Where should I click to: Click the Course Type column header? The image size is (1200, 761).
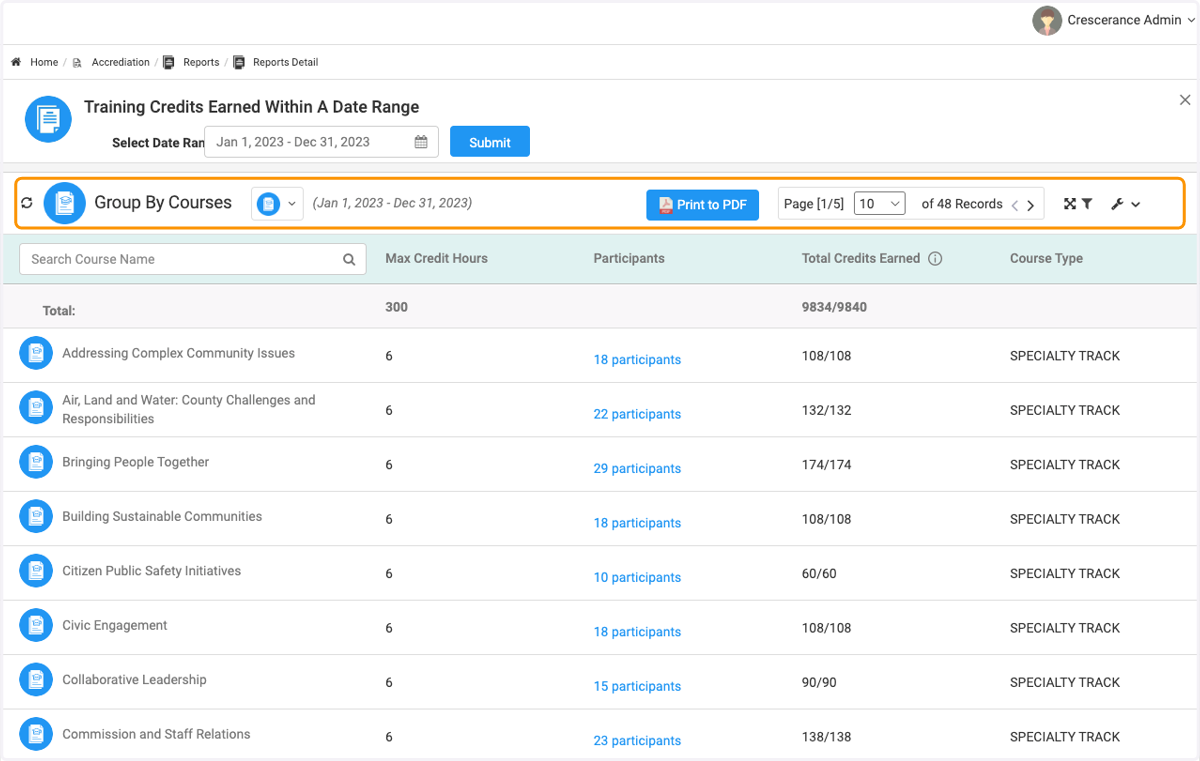[1046, 258]
